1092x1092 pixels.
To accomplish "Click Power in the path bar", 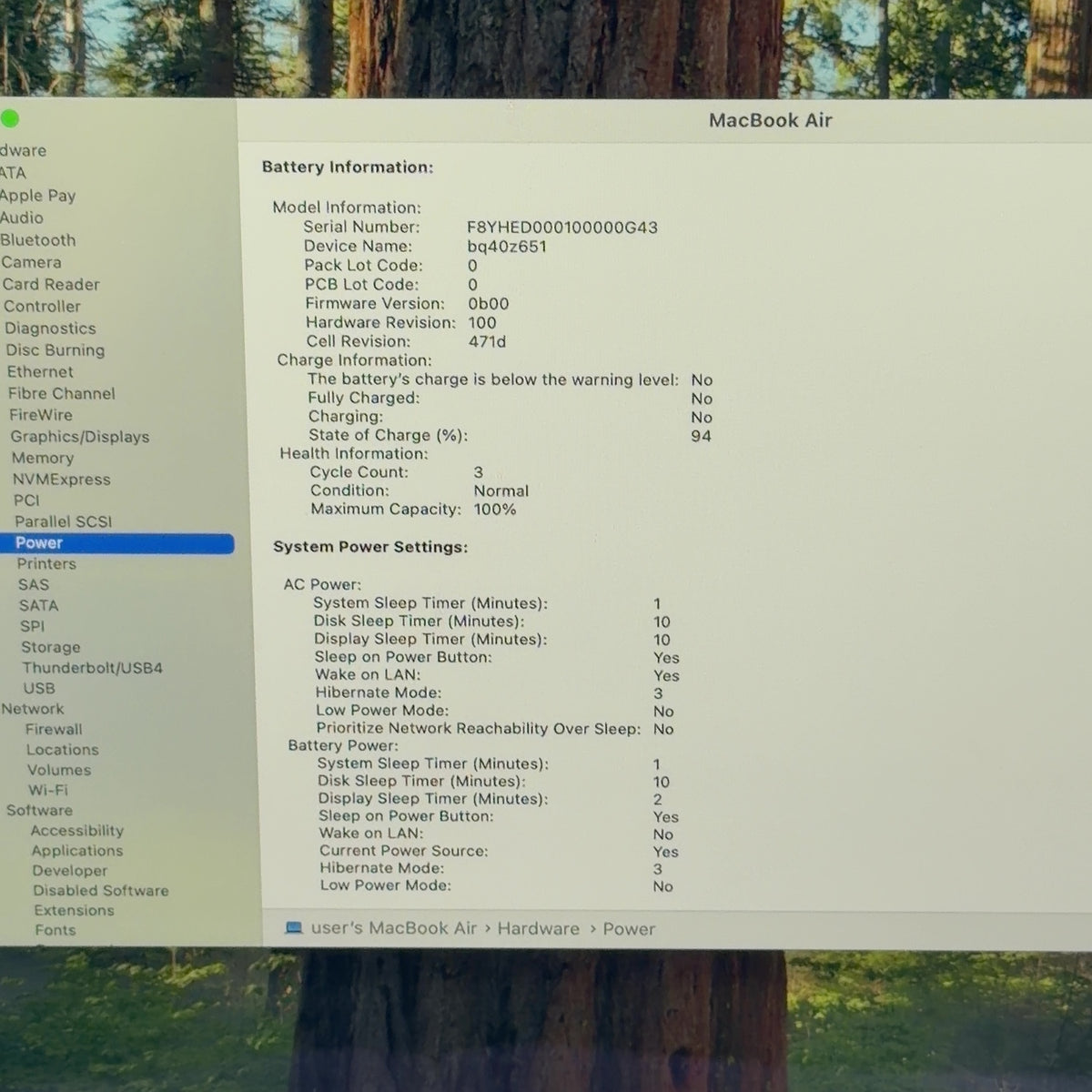I will click(x=629, y=929).
